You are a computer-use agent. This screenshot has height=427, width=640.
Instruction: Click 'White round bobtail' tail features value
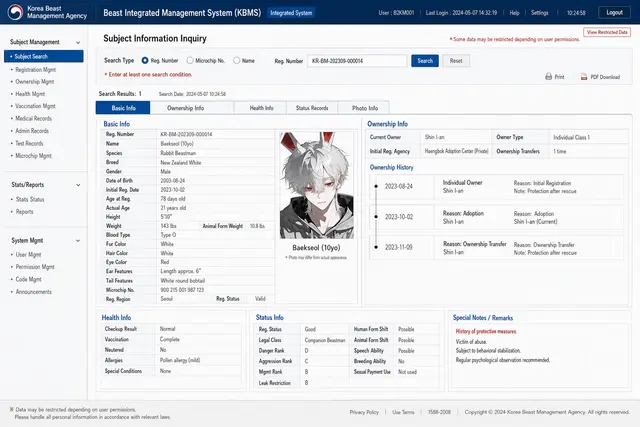point(182,281)
